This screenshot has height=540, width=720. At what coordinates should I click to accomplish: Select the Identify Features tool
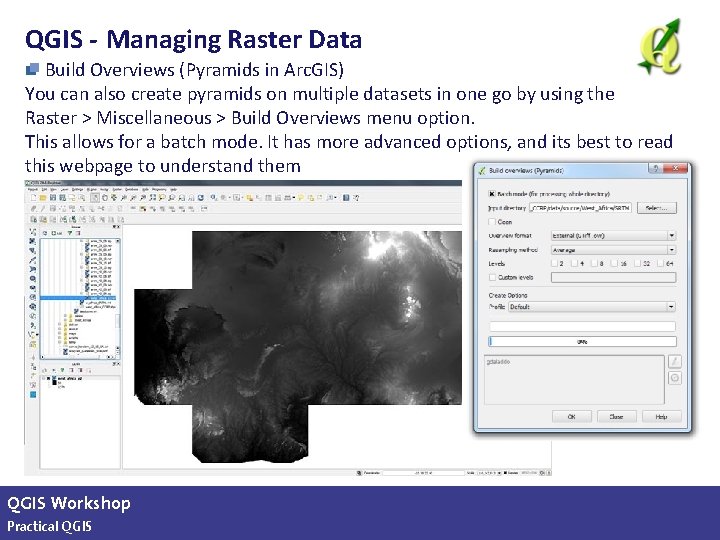click(x=214, y=198)
